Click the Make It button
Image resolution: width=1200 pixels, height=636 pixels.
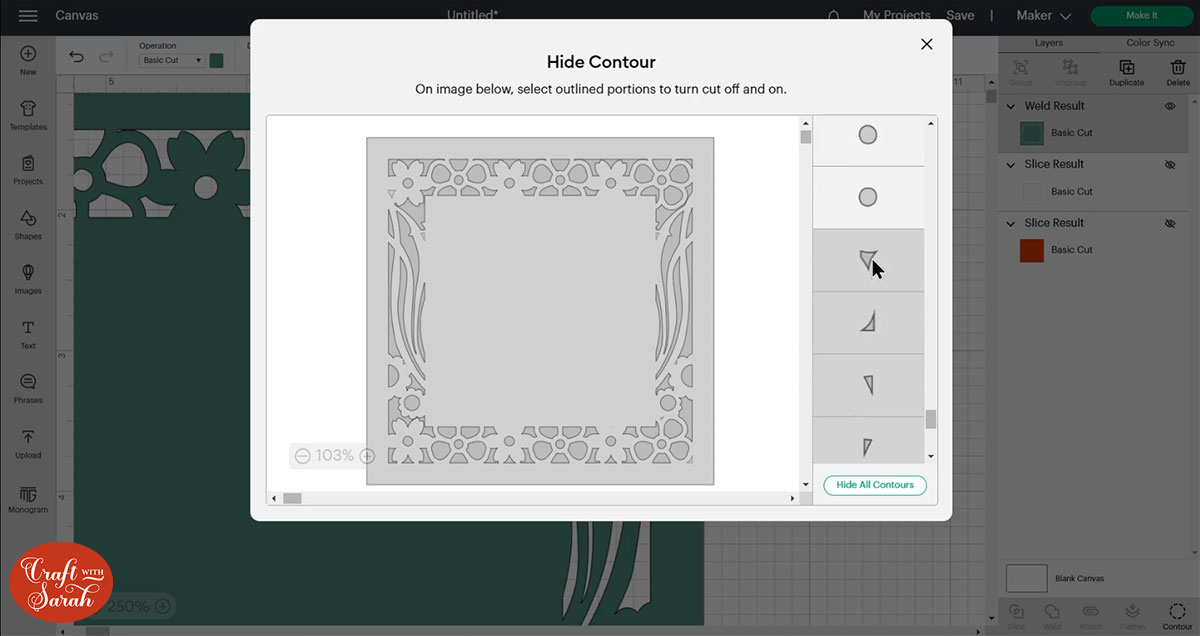pos(1141,16)
